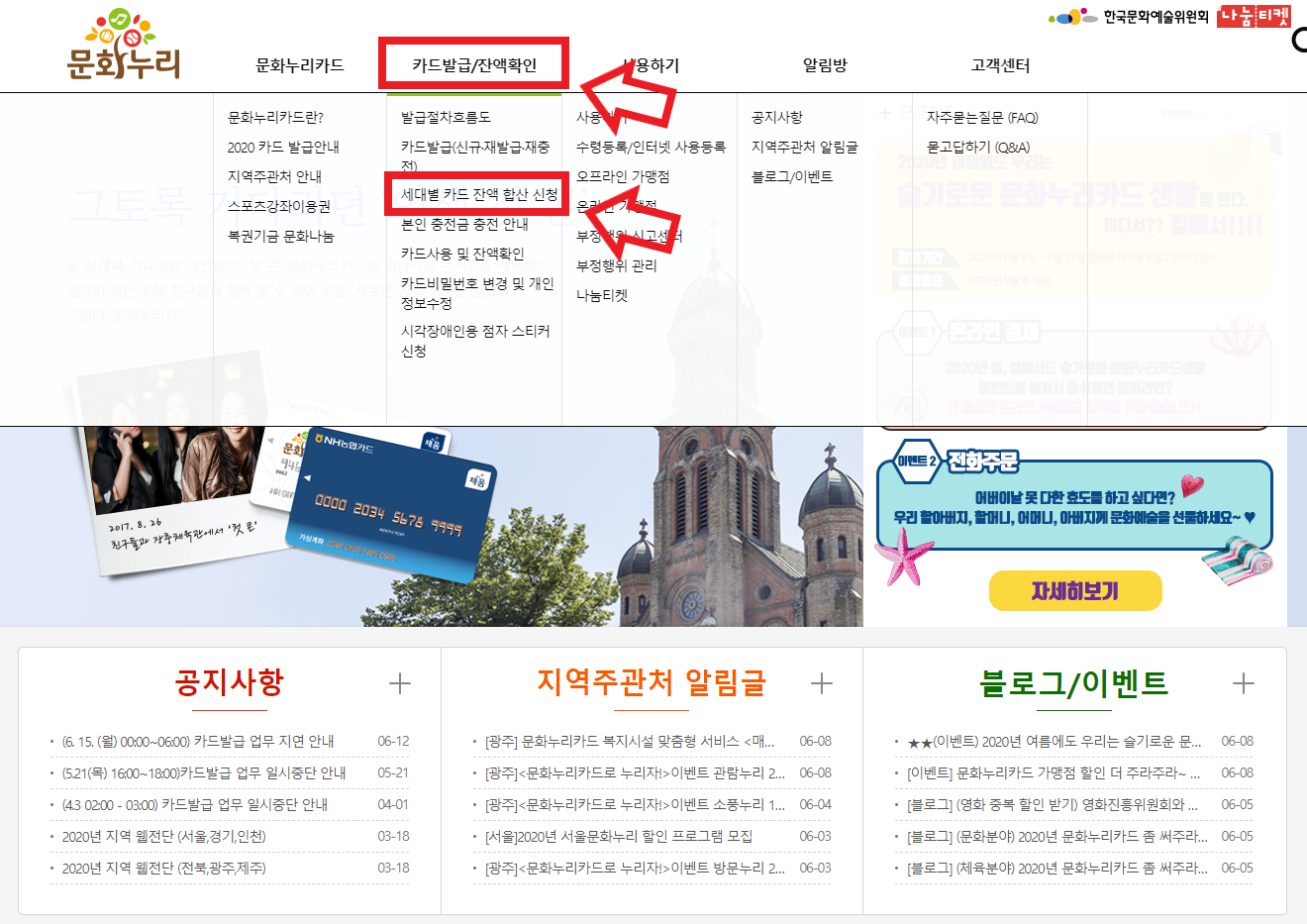Select 세대별 카드 잔액 합산 신청
Screen dimensions: 1307x924
(x=479, y=194)
